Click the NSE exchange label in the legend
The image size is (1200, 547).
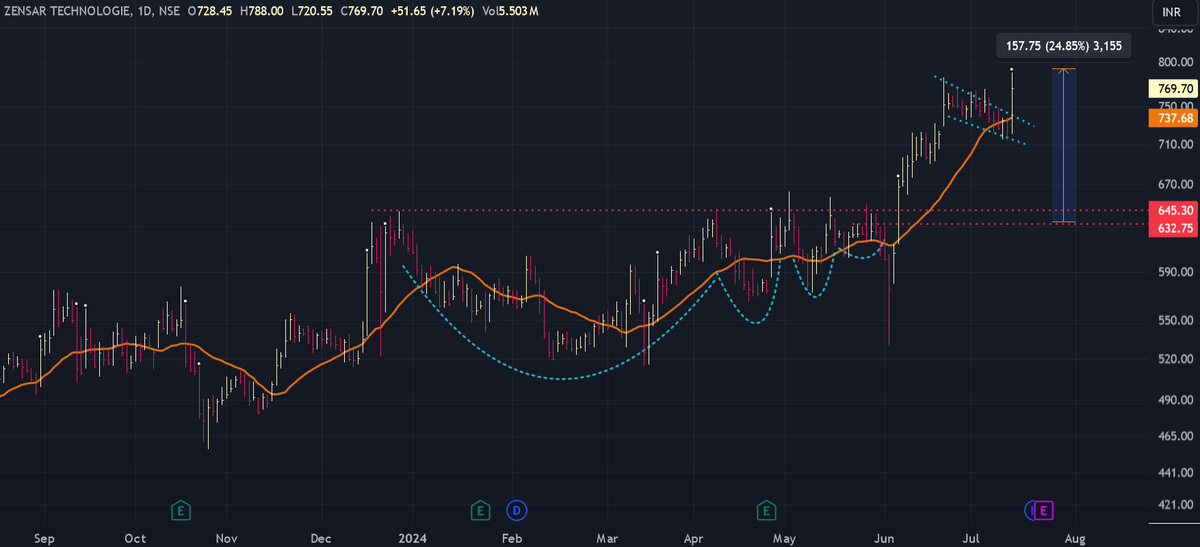click(x=169, y=11)
